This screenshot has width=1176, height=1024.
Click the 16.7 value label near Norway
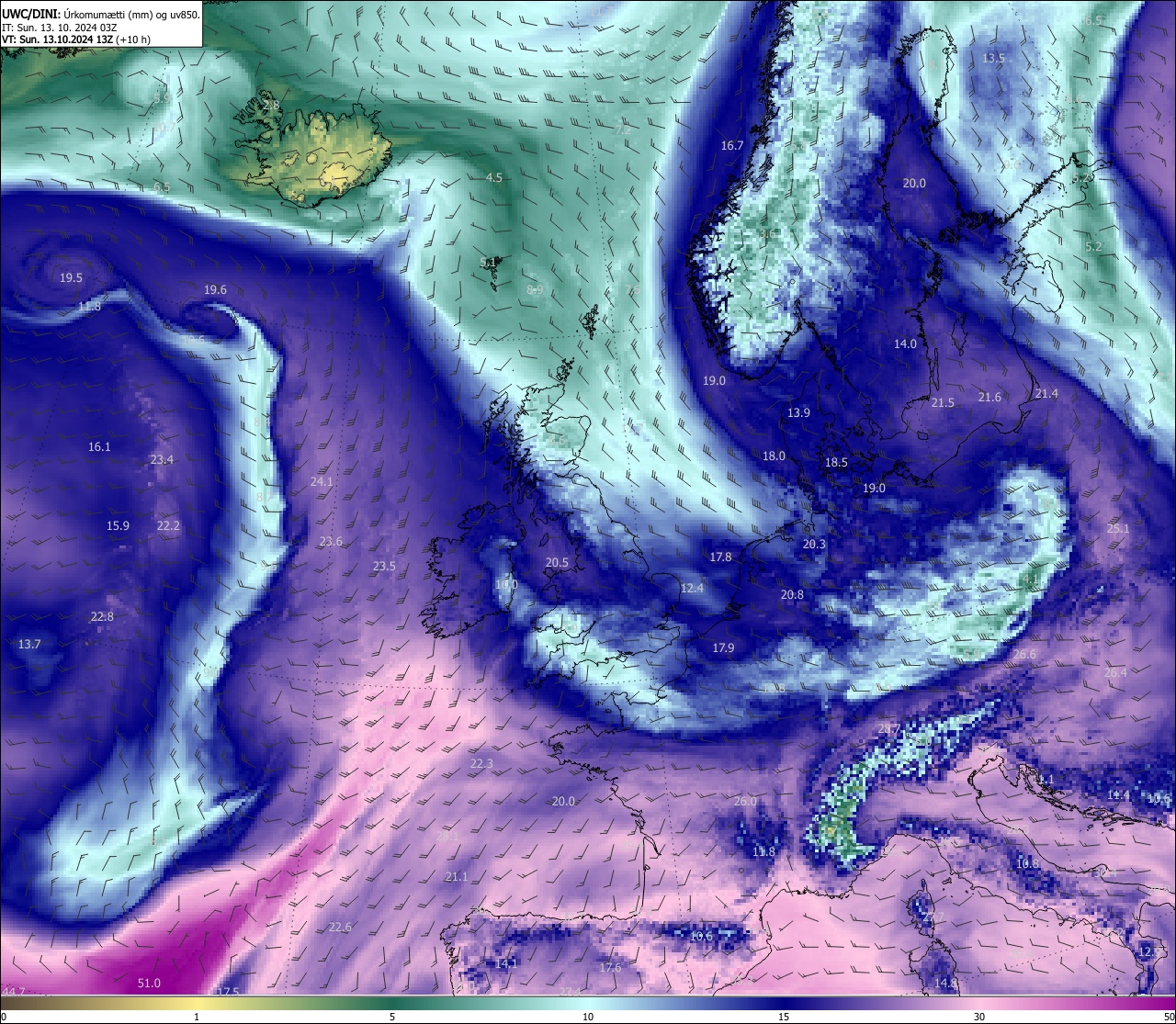731,146
